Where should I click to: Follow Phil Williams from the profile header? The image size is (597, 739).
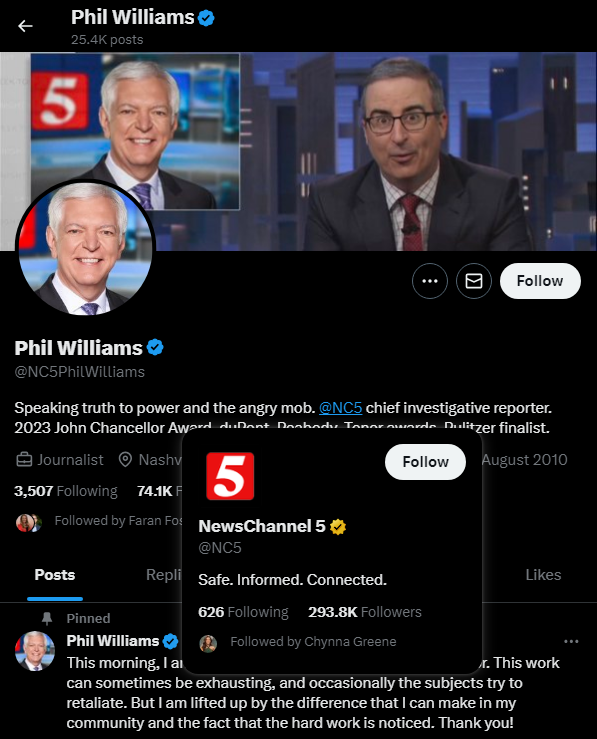tap(540, 281)
